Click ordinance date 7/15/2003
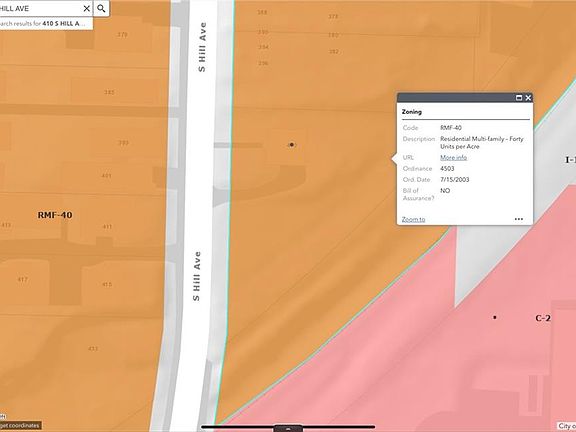576x432 pixels. 455,180
